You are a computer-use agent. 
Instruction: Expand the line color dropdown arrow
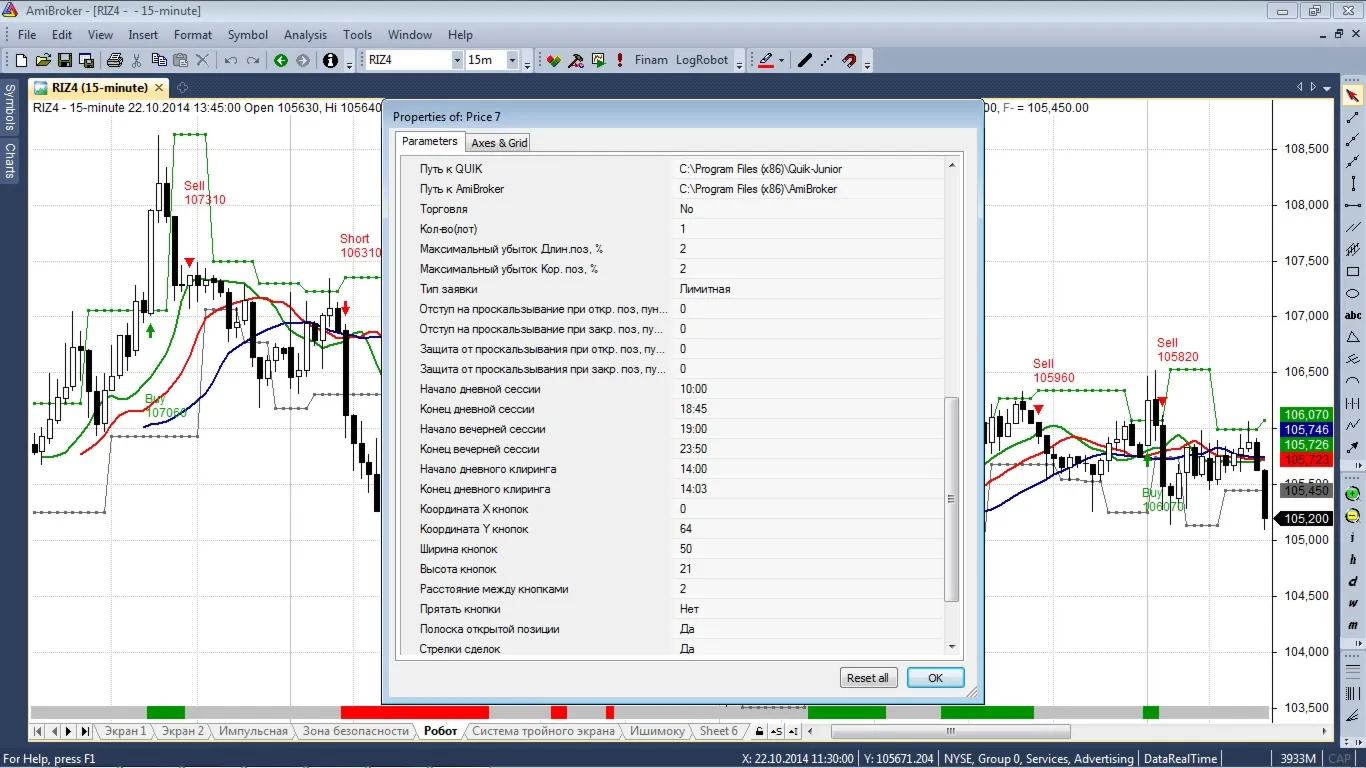tap(781, 60)
